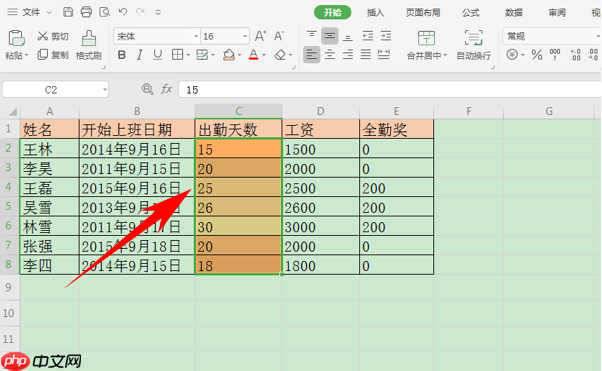Decrease font size with A- icon
The height and width of the screenshot is (371, 602).
tap(279, 36)
